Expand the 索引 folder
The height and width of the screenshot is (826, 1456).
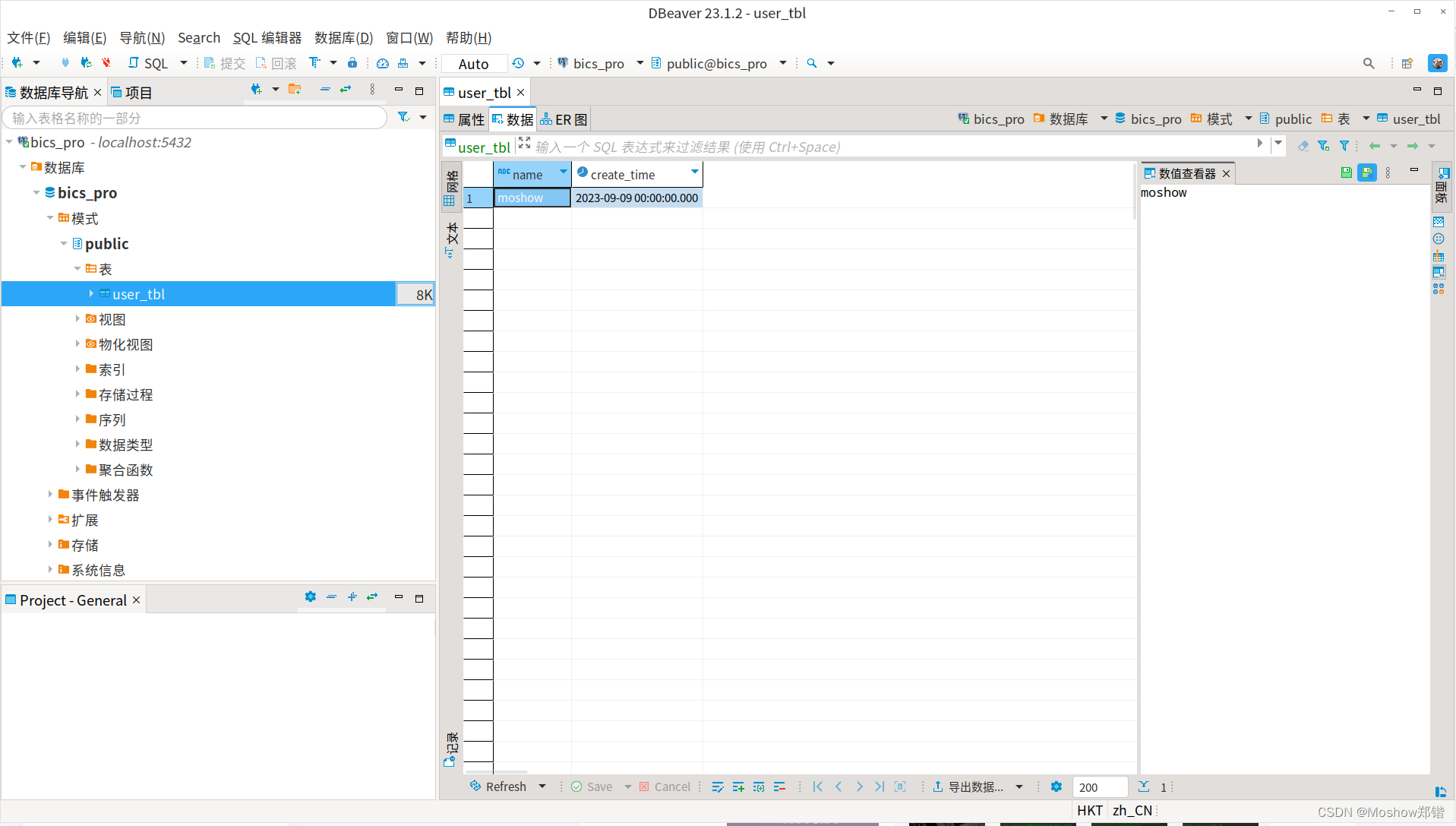click(x=77, y=369)
